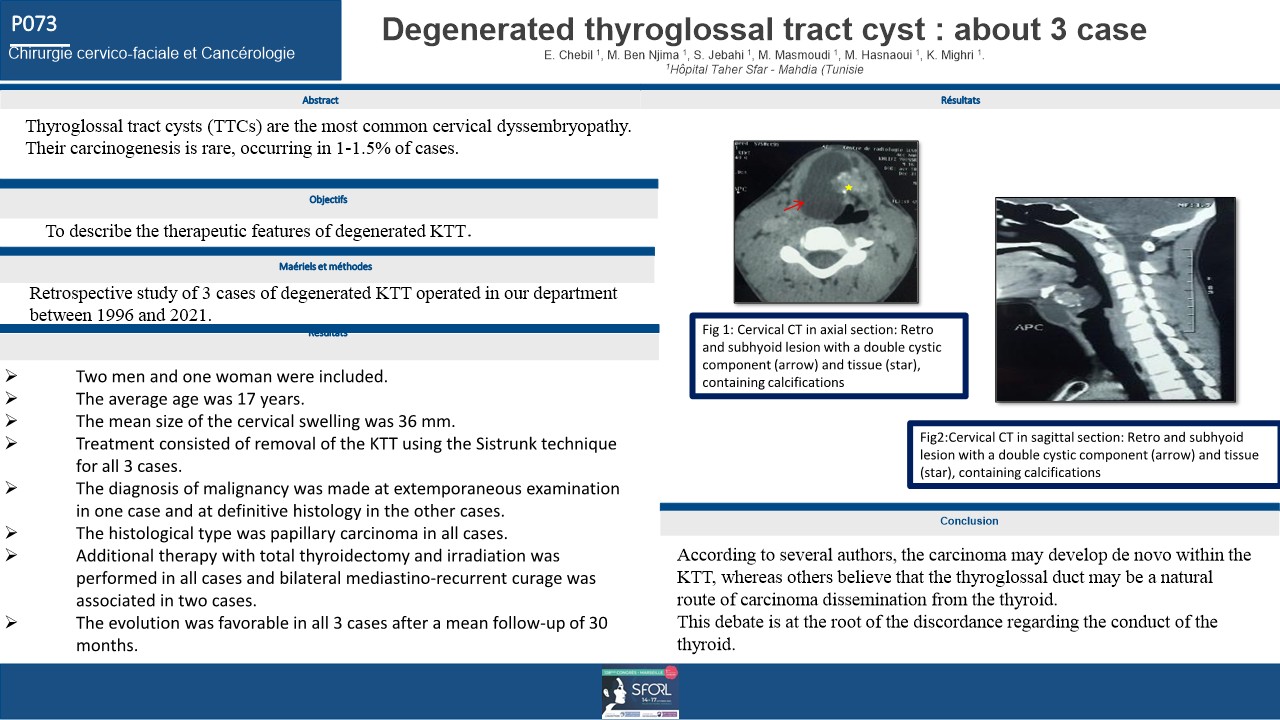Click bullet arrow beside 'The mean size of the cervical swelling'

pyautogui.click(x=11, y=421)
